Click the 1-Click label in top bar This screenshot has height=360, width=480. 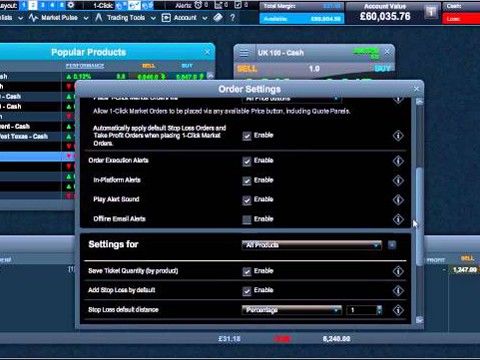103,5
